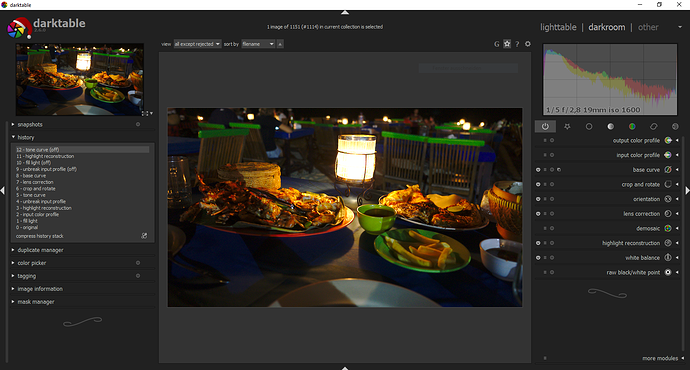Open the correction modules group tab
690x370 pixels.
[653, 126]
